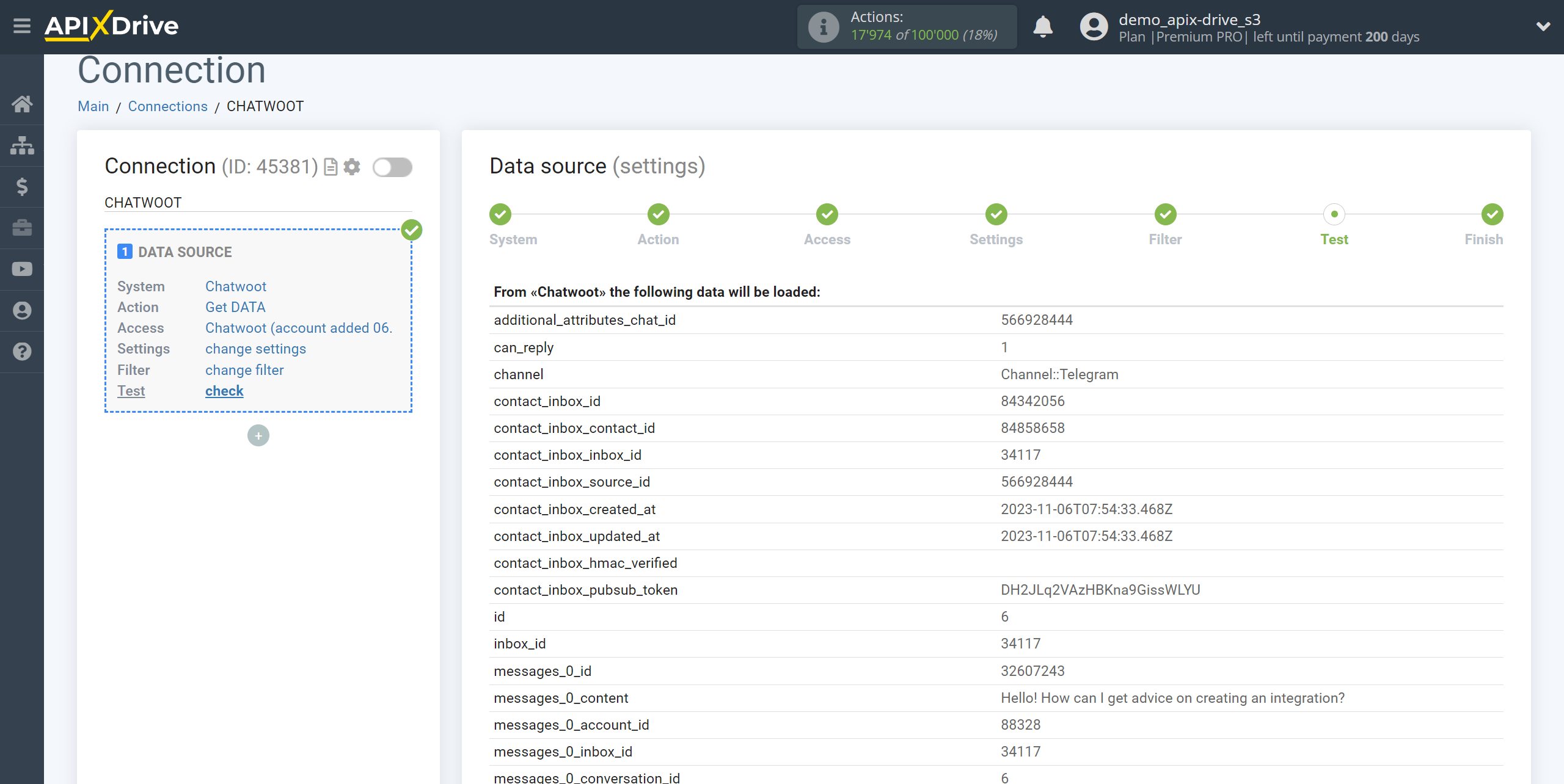1564x784 pixels.
Task: Open the briefcase sidebar icon
Action: [22, 228]
